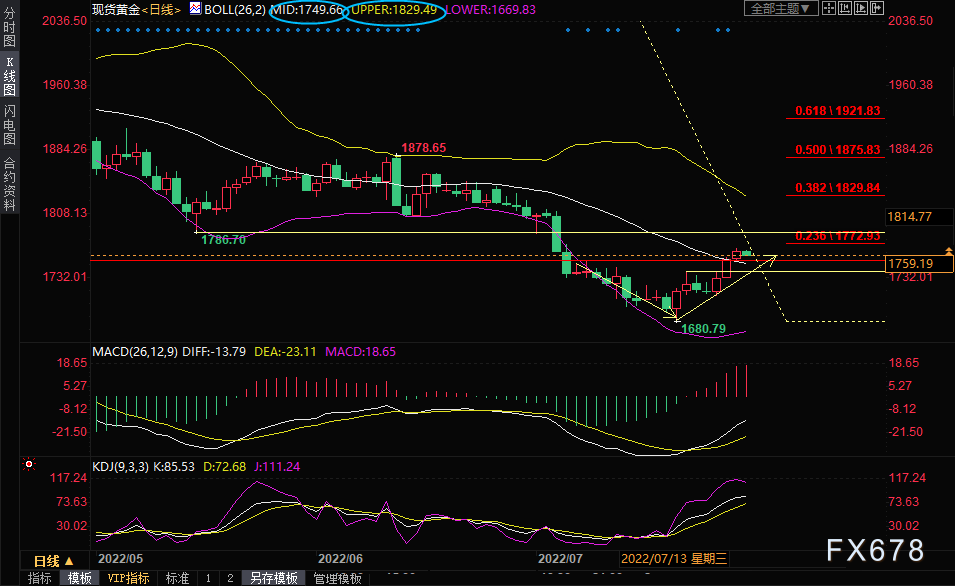Click the zoom-to-start chart icon
This screenshot has height=586, width=955.
click(845, 8)
